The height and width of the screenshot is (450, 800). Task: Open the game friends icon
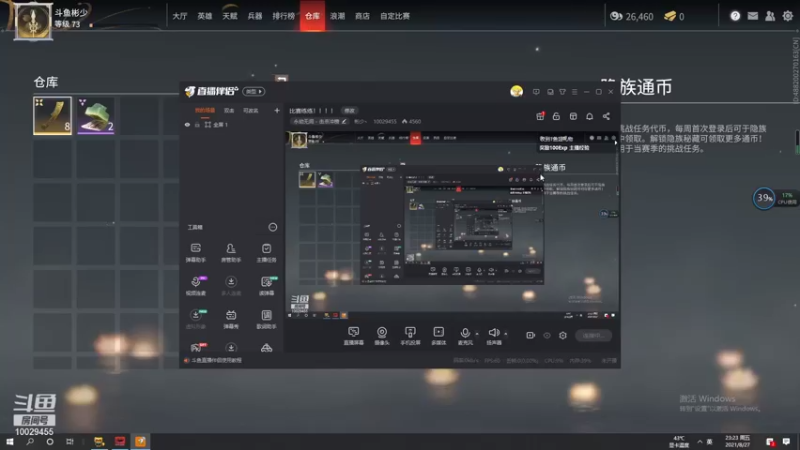coord(770,16)
